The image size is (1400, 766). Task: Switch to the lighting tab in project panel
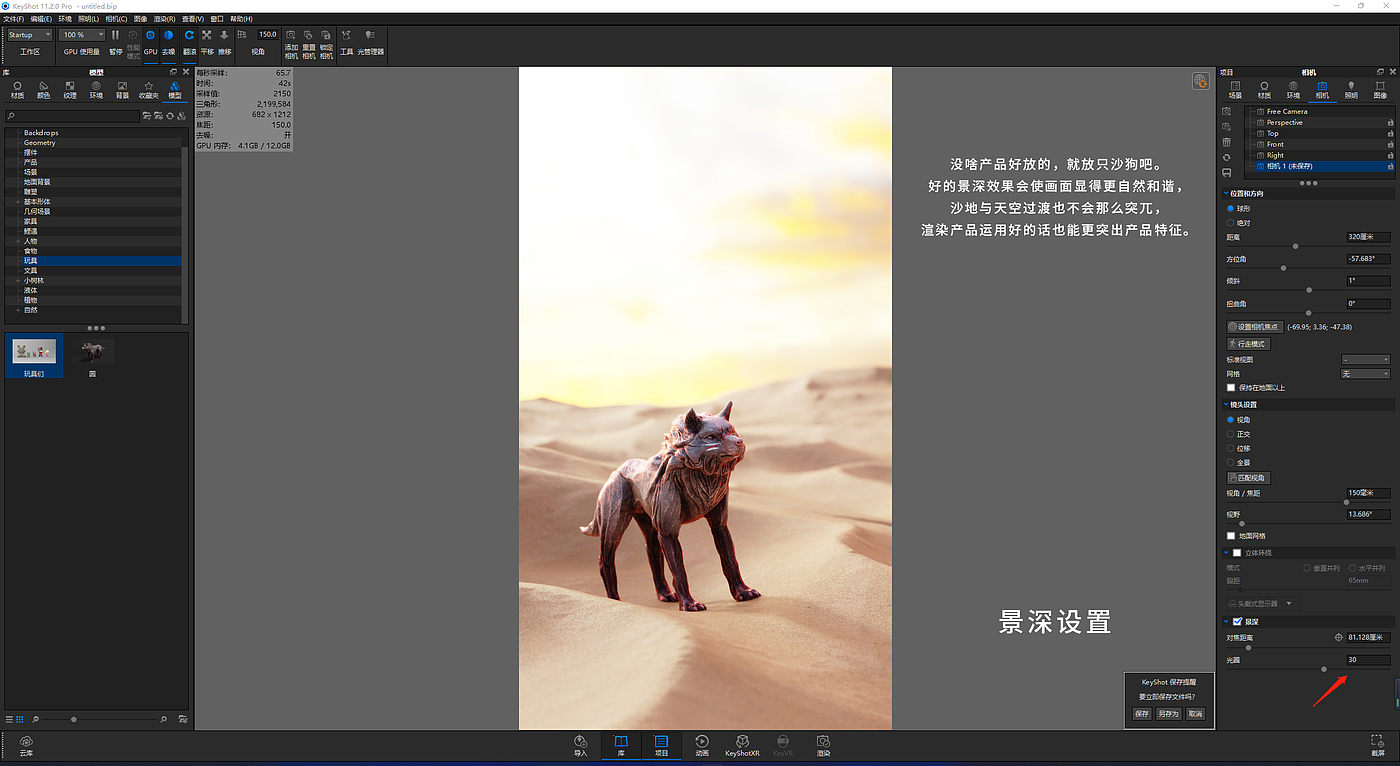pos(1351,90)
